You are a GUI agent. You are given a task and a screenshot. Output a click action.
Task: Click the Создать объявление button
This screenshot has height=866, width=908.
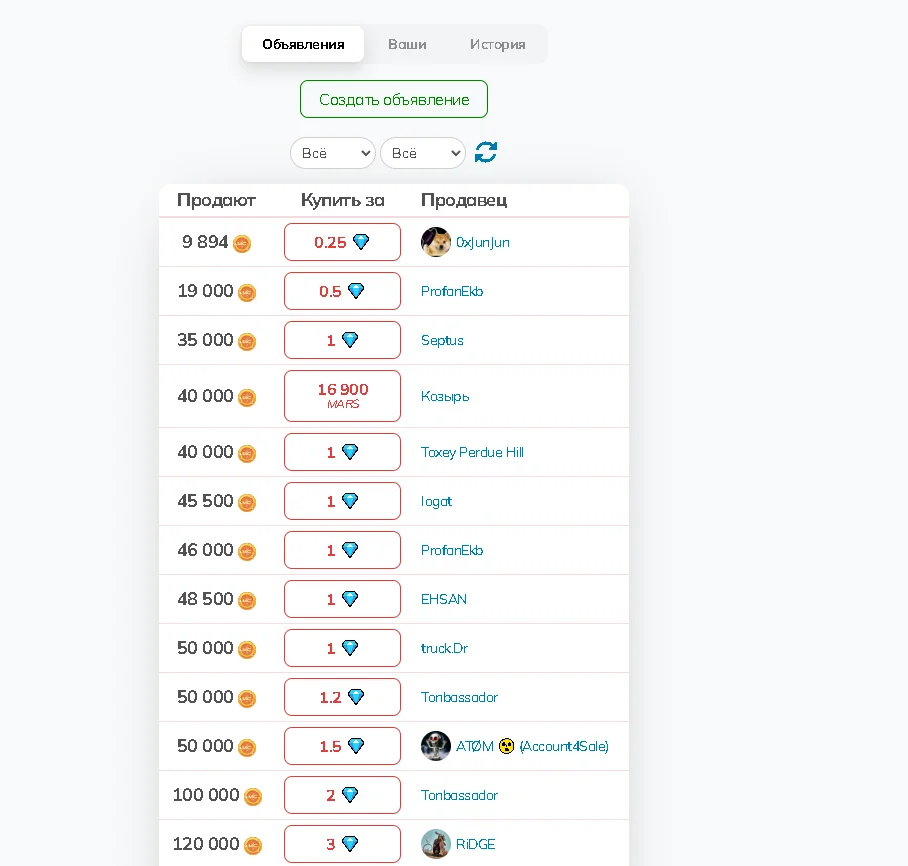[x=394, y=99]
